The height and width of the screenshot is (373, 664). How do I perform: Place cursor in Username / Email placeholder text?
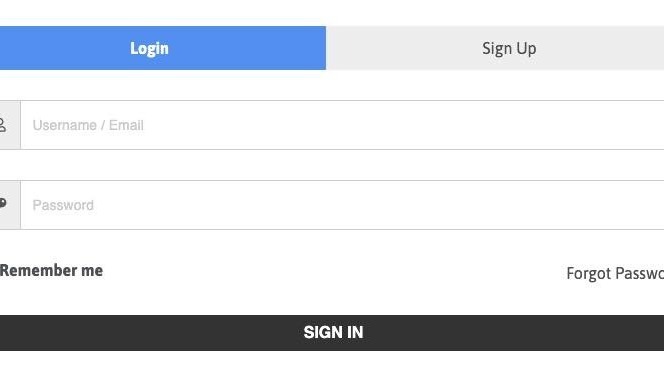88,125
